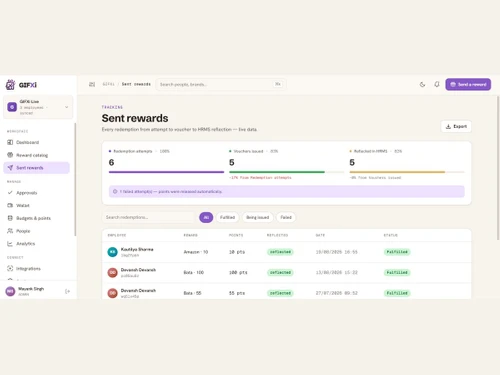Click the Approvals checkmark icon
Viewport: 500px width, 375px height.
tap(10, 193)
